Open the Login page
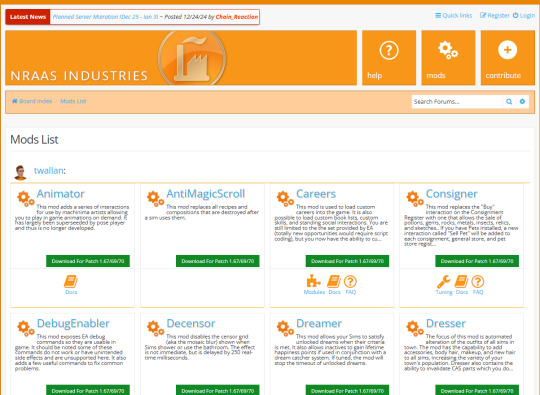540x395 pixels. tap(524, 15)
